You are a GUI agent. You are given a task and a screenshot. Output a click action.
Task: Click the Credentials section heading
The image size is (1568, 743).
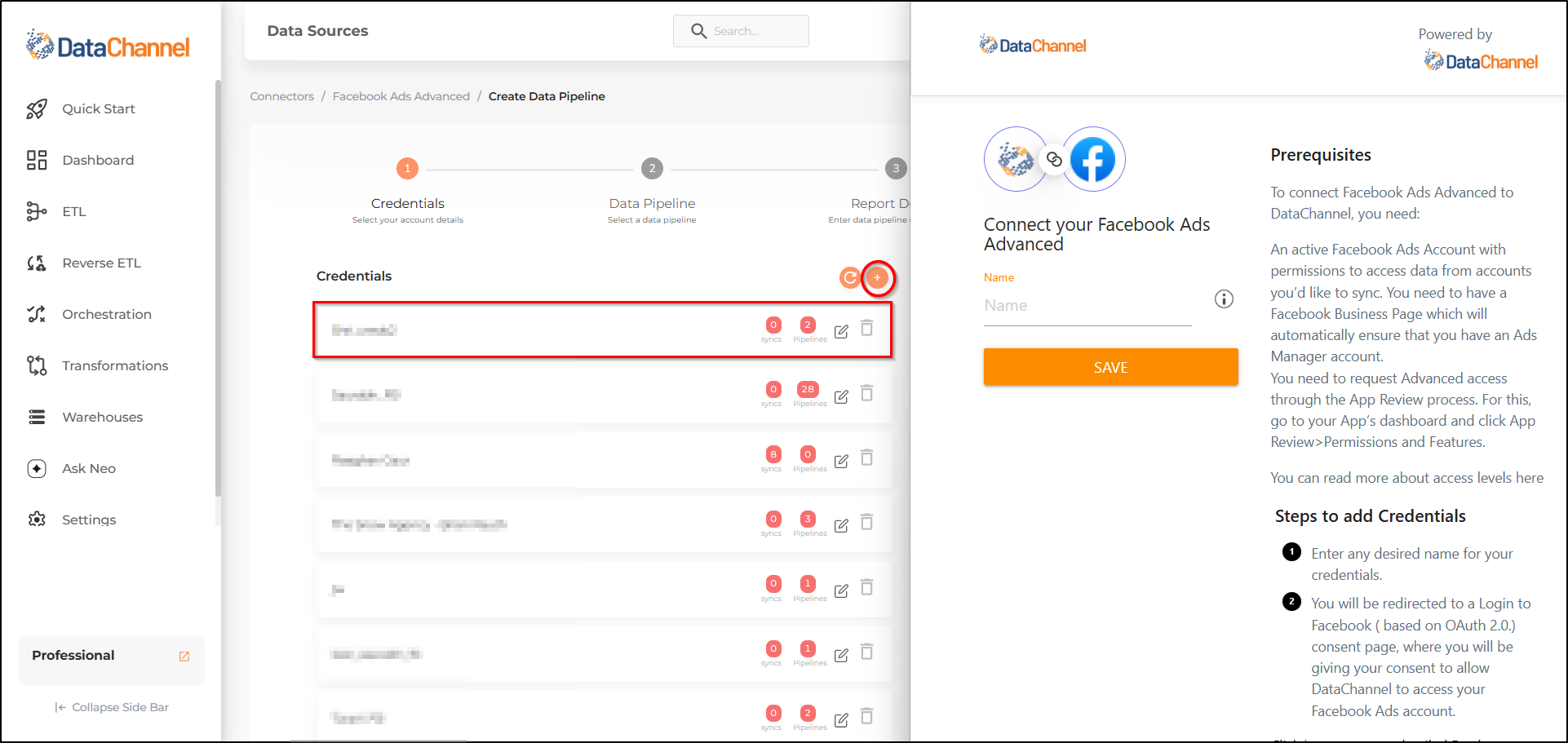pyautogui.click(x=354, y=276)
